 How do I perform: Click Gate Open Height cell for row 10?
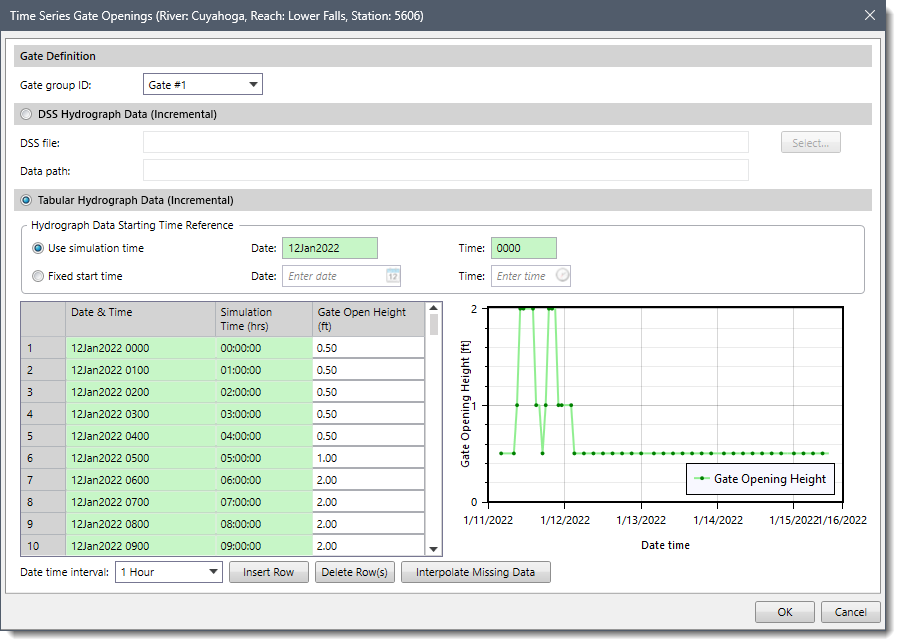(x=368, y=546)
